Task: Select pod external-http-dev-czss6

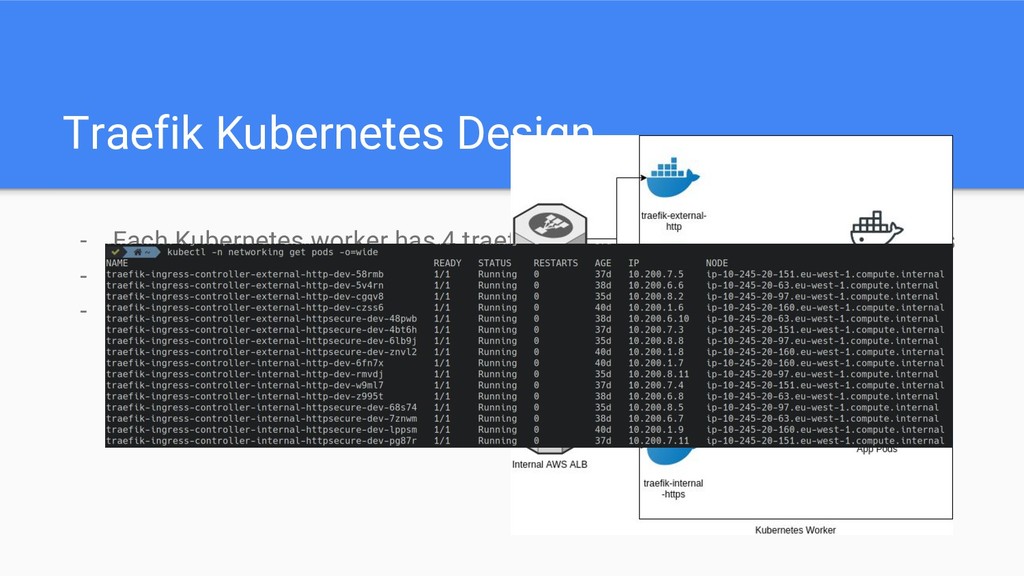Action: point(245,308)
